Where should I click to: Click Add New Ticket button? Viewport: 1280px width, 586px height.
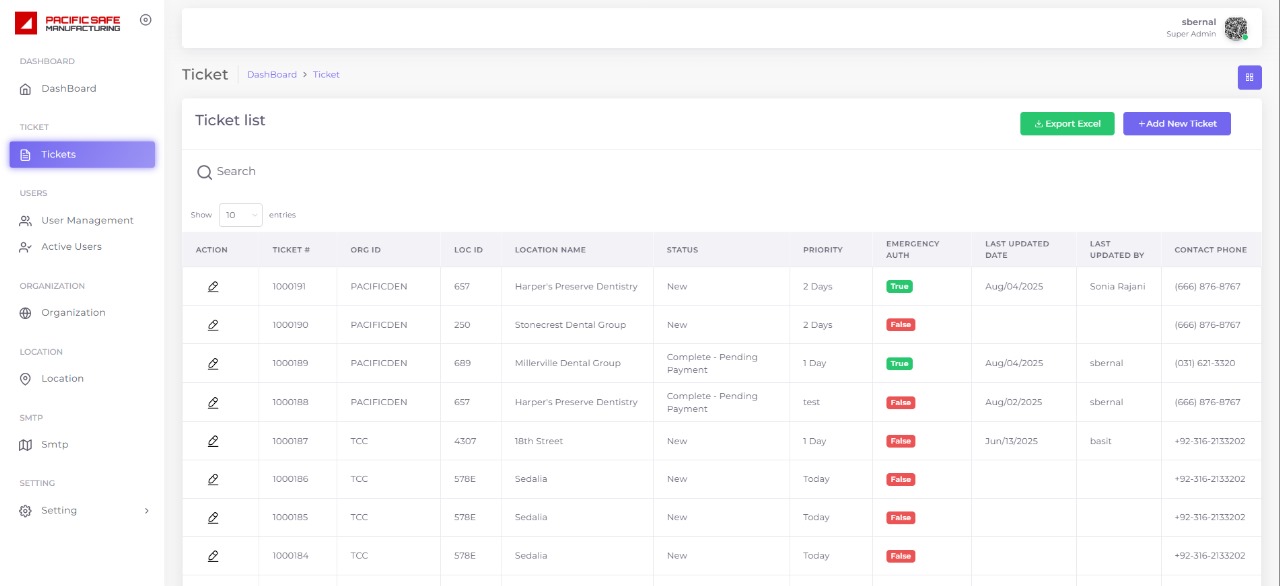(x=1176, y=124)
